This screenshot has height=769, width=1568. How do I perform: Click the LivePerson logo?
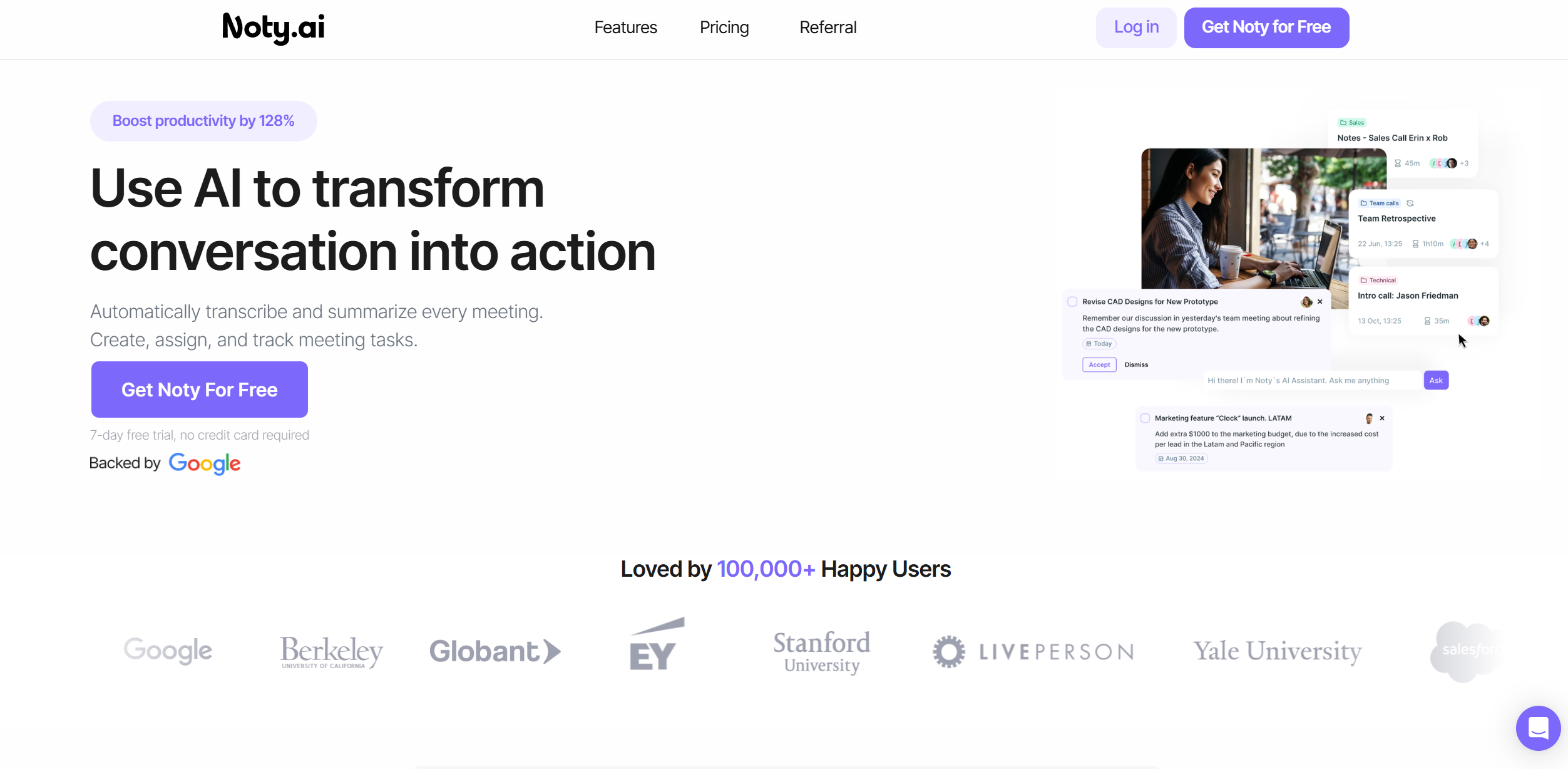(1033, 652)
